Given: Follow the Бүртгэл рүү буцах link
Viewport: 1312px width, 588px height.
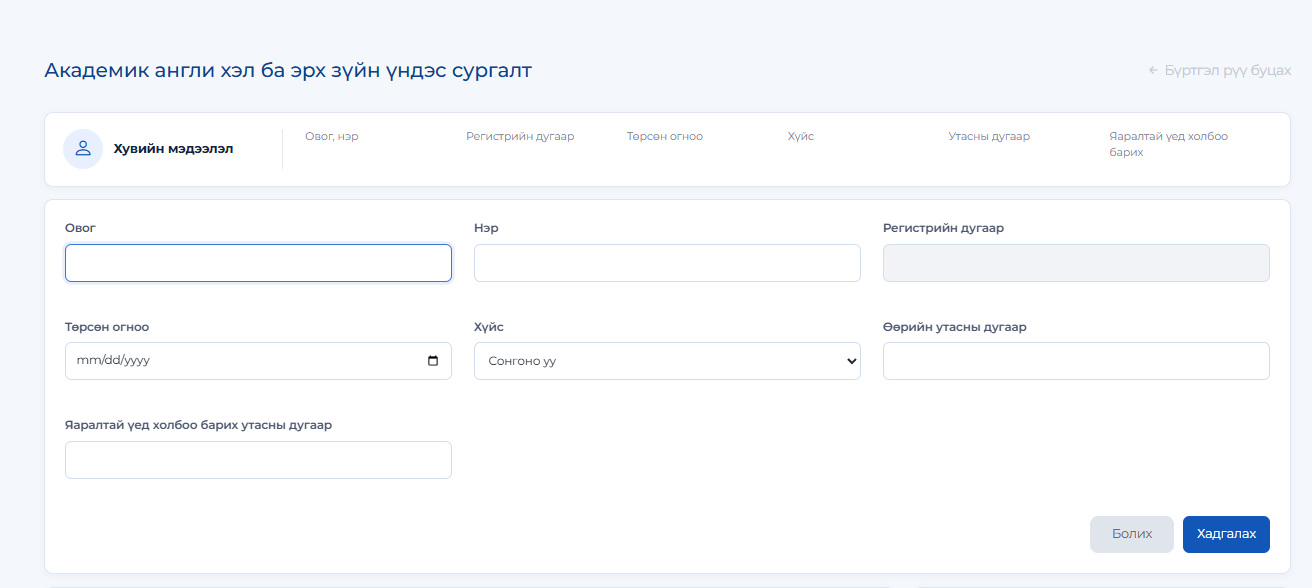Looking at the screenshot, I should pos(1228,71).
